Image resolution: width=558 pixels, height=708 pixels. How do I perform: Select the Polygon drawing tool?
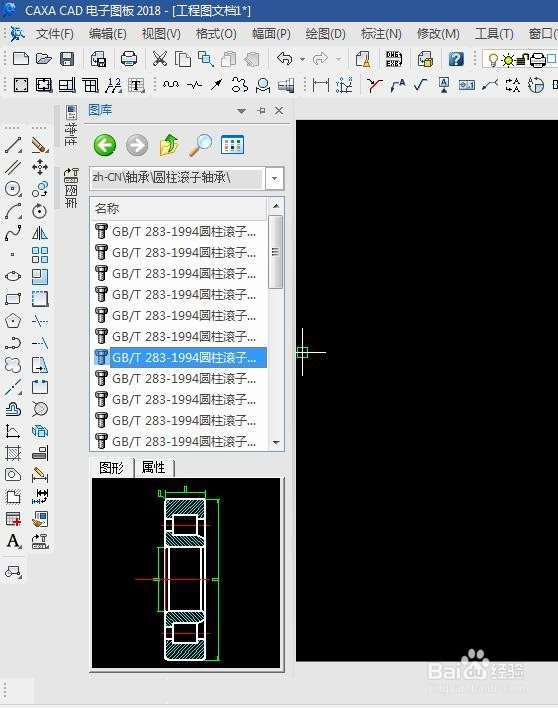click(13, 321)
